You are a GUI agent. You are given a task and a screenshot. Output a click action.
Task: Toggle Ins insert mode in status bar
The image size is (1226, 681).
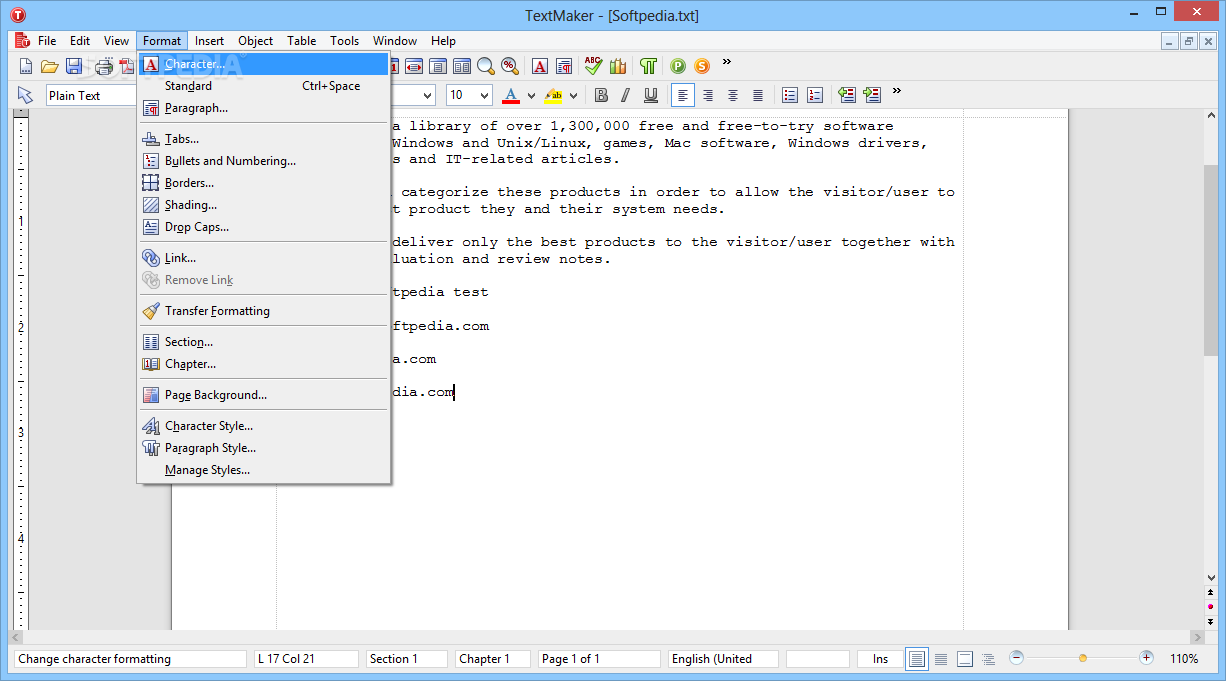[880, 659]
